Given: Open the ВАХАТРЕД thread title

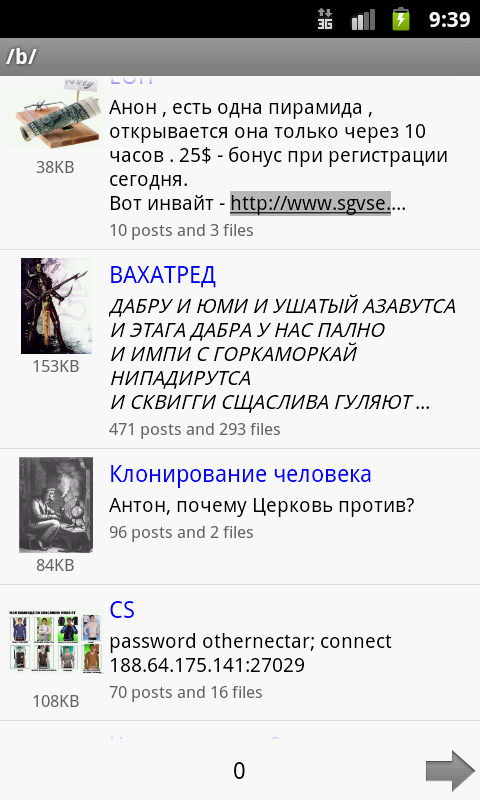Looking at the screenshot, I should pos(163,276).
